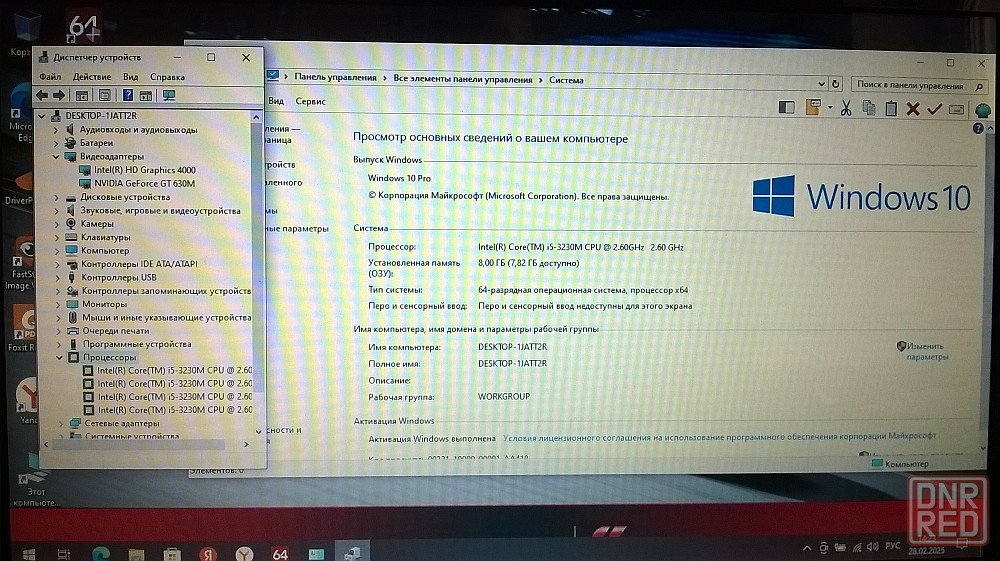
Task: Click the Copy icon in System window toolbar
Action: coord(869,108)
